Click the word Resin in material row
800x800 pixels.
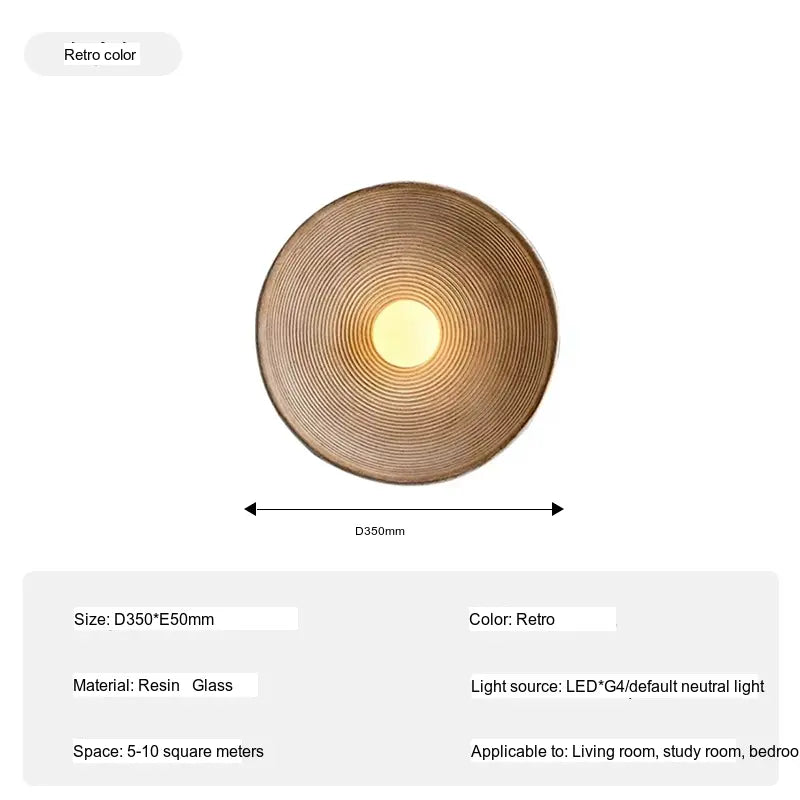pos(159,685)
